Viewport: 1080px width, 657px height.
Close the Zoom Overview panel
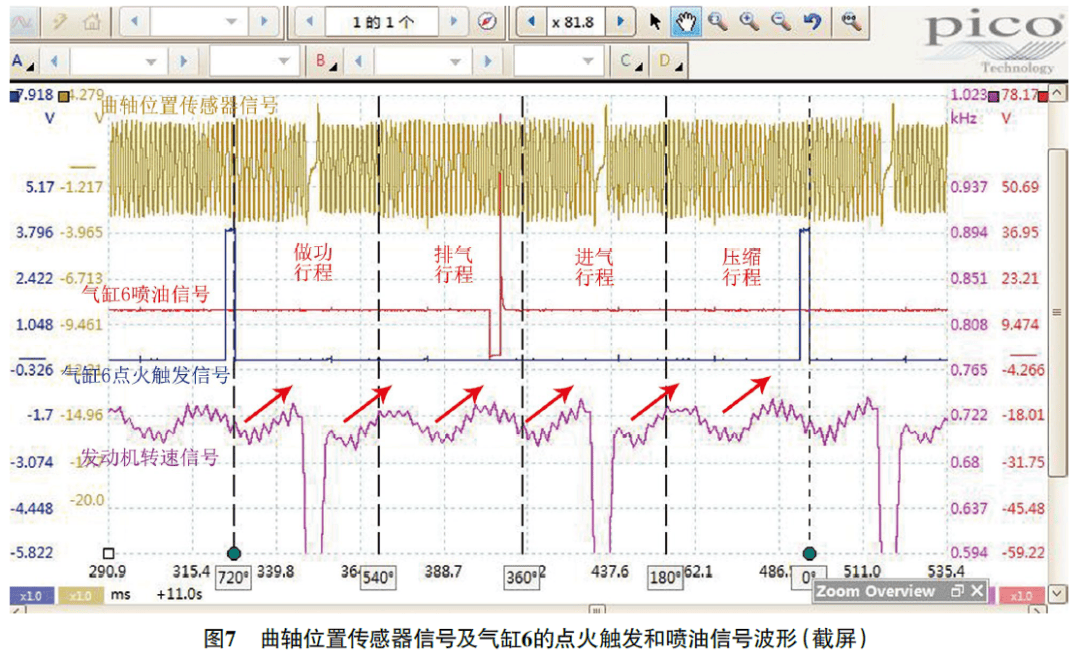tap(977, 591)
